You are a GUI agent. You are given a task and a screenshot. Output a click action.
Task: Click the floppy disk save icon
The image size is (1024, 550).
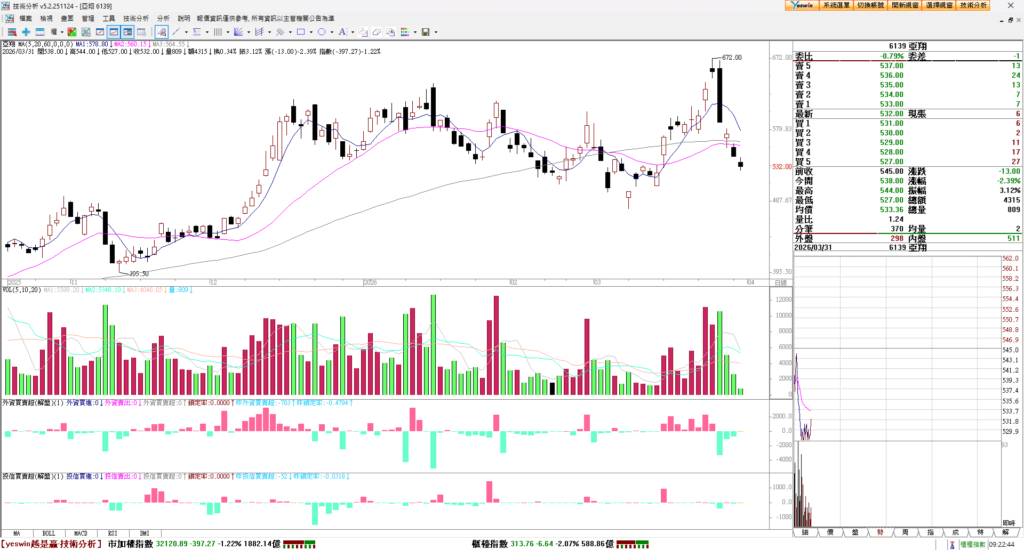tap(425, 32)
